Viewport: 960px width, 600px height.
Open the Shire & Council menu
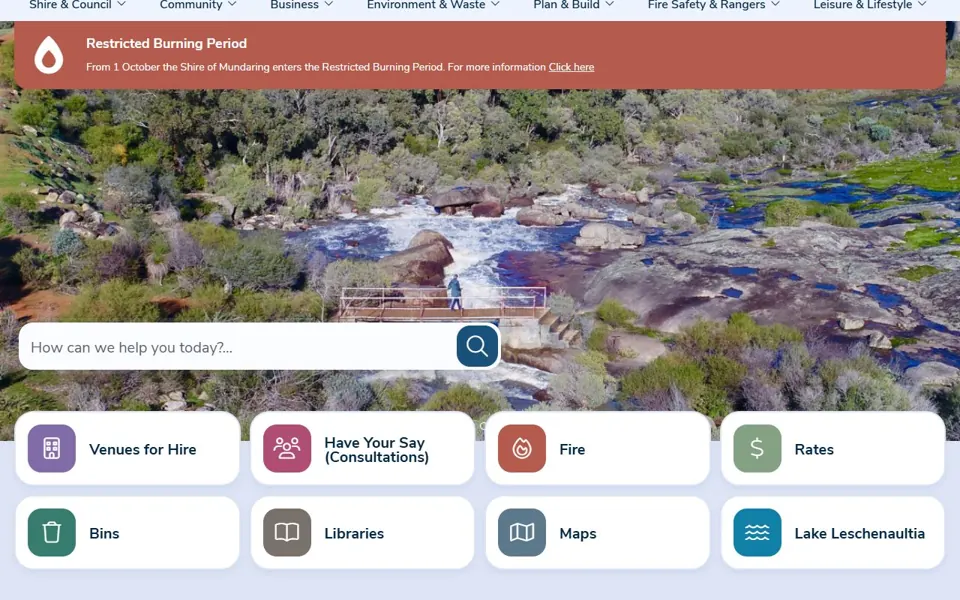(70, 5)
